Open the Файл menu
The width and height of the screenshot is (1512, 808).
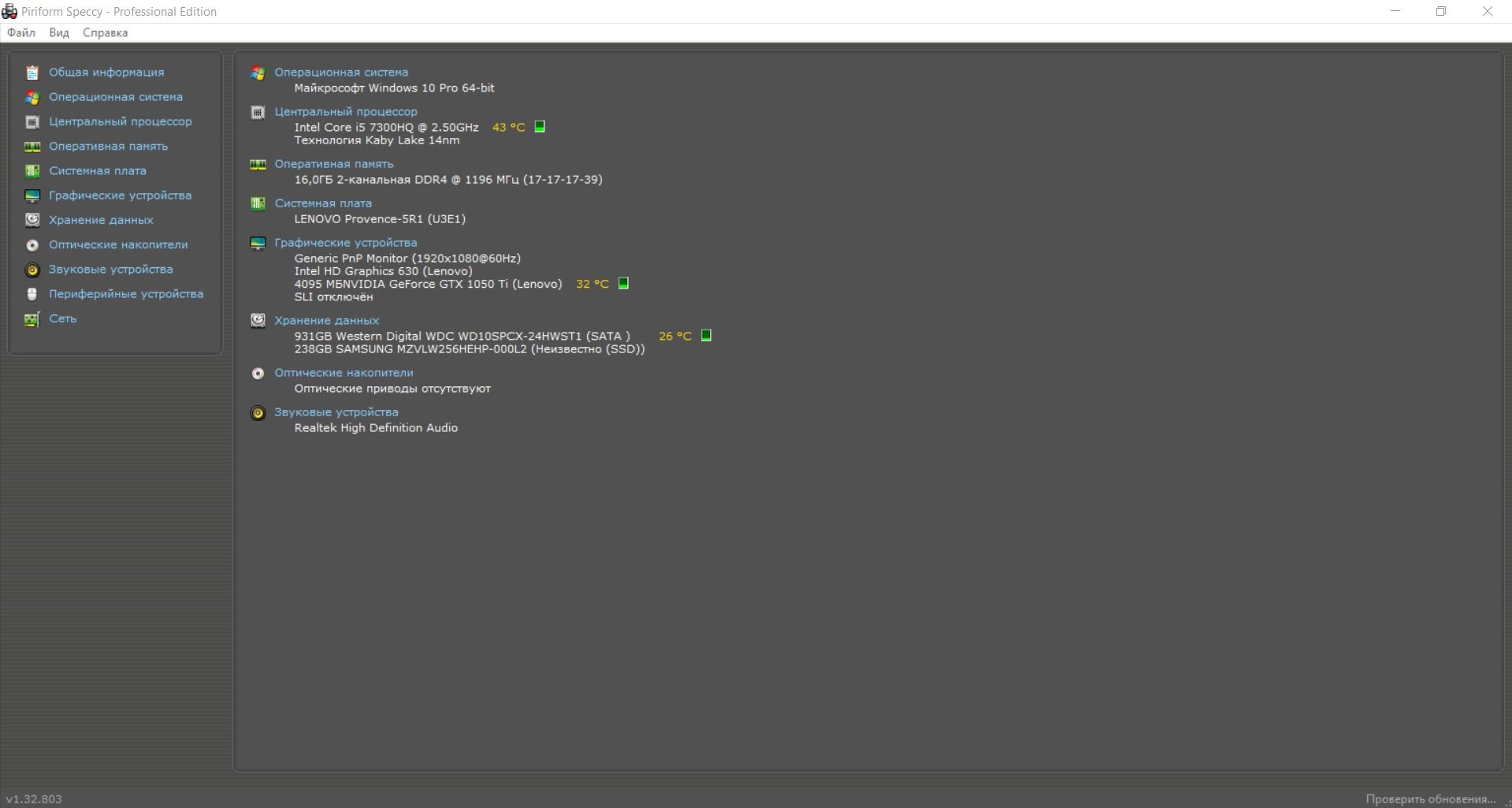pos(21,32)
